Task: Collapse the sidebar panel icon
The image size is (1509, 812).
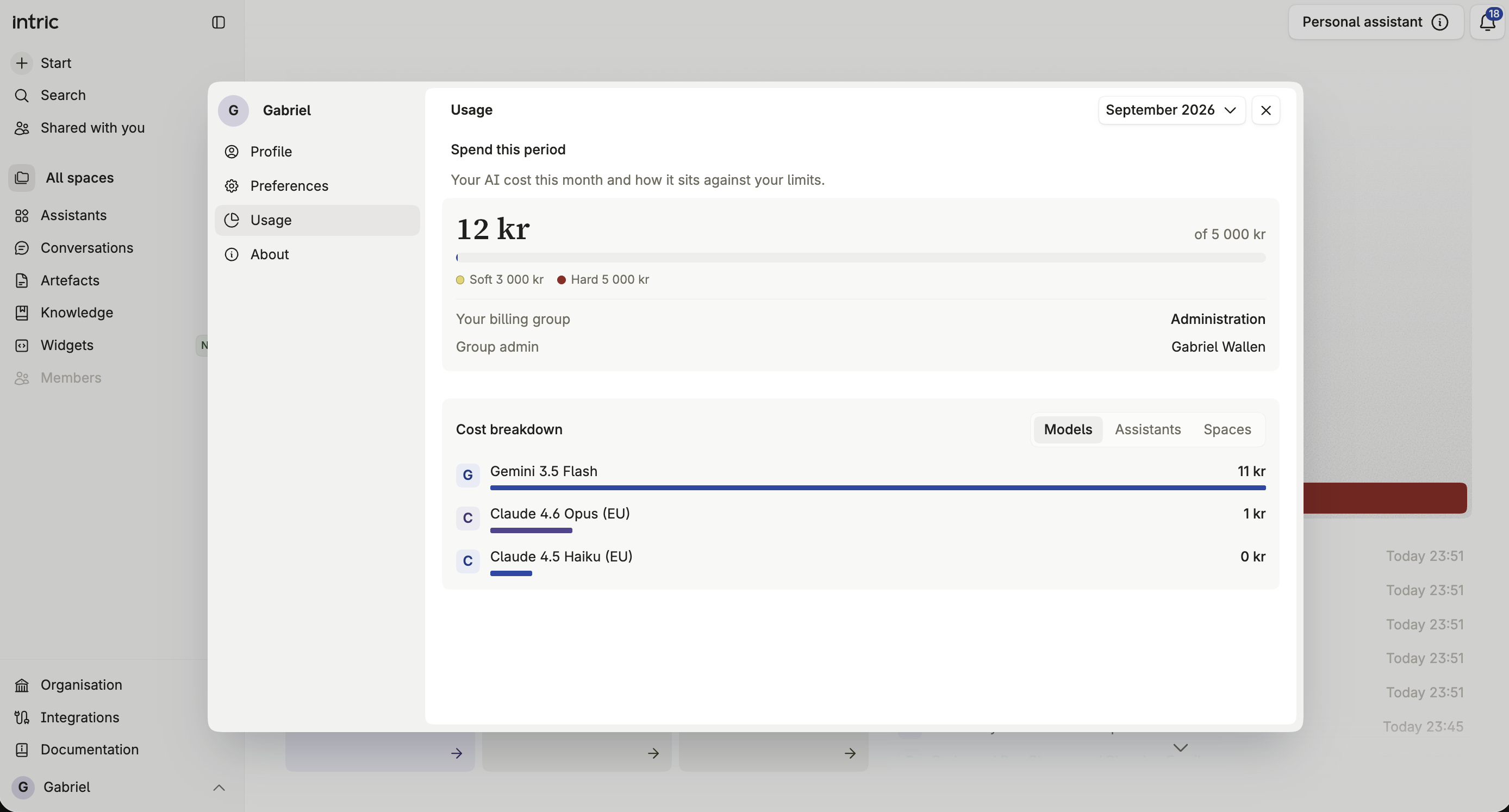Action: coord(219,22)
